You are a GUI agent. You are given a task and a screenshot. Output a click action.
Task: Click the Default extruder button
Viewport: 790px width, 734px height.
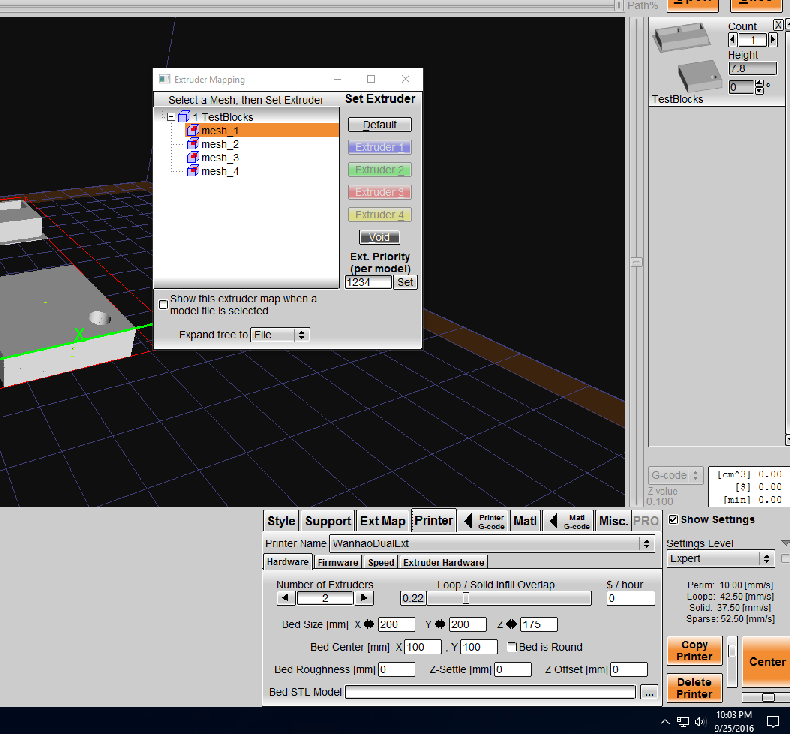coord(380,124)
